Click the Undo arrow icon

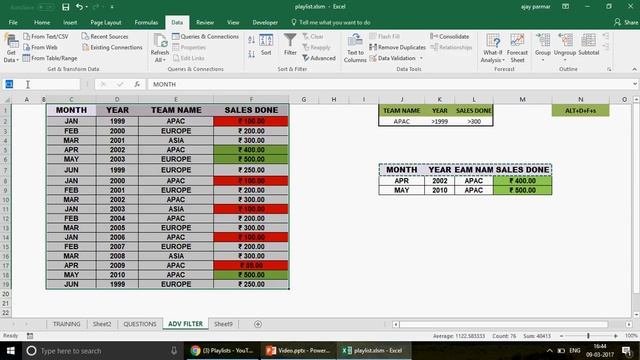click(80, 7)
